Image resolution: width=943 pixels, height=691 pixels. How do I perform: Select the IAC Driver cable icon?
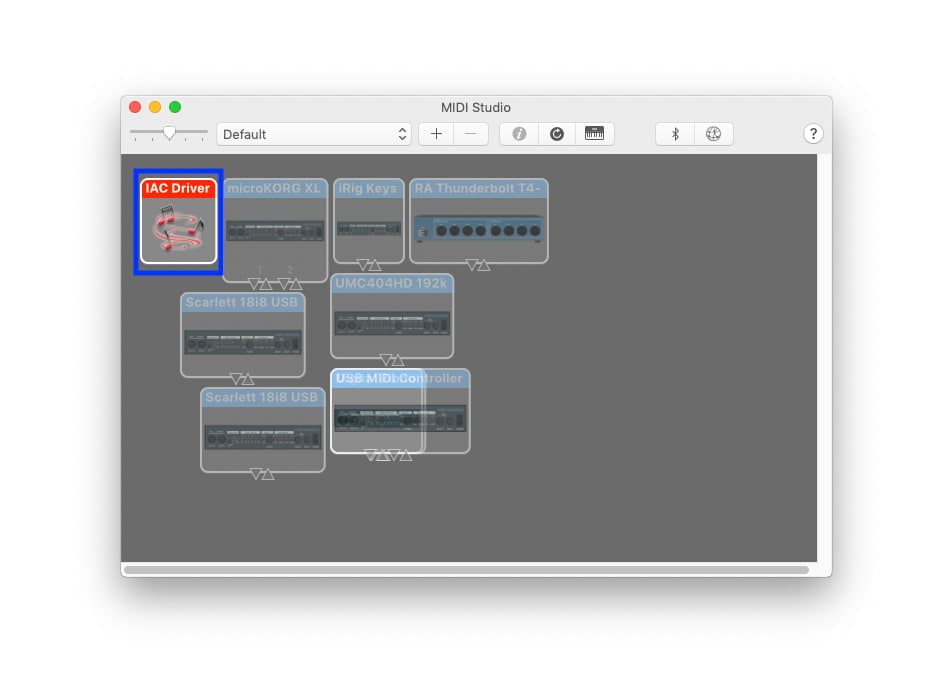(177, 222)
